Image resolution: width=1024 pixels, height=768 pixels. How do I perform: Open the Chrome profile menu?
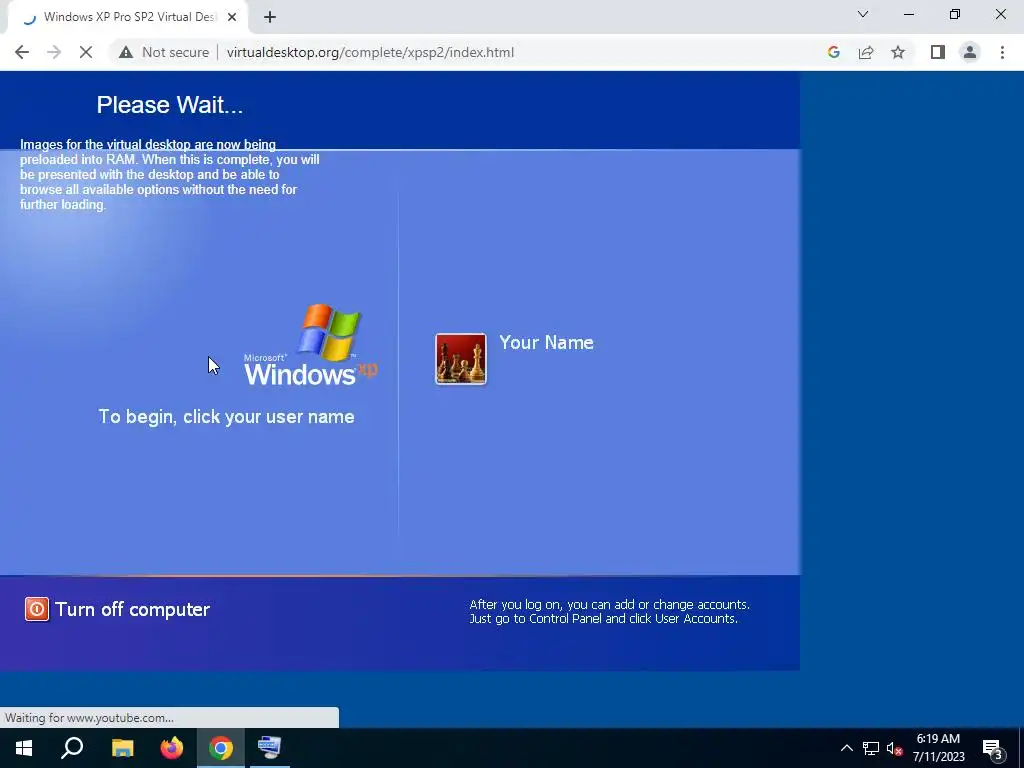970,52
